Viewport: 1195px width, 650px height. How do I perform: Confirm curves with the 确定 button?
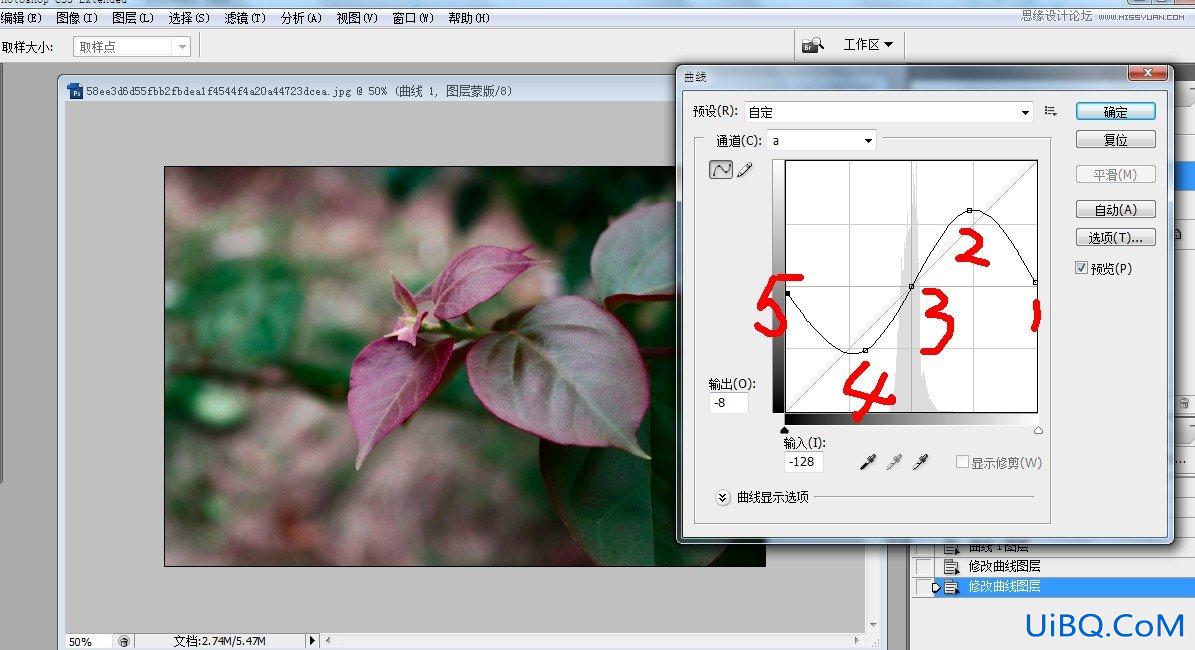1116,112
